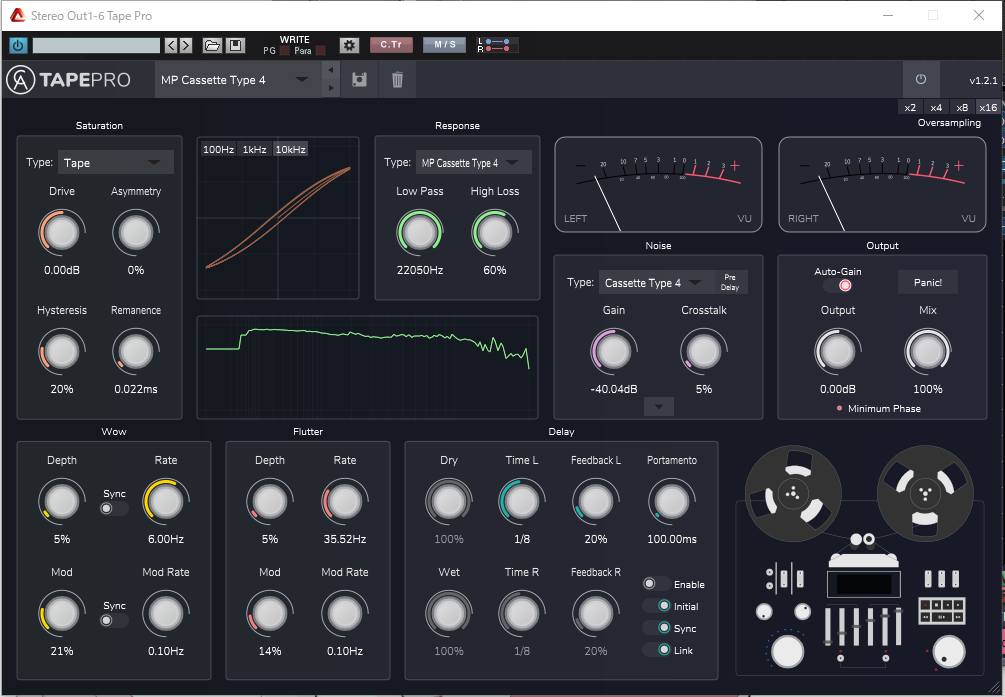
Task: Click the left tape reel
Action: [793, 493]
